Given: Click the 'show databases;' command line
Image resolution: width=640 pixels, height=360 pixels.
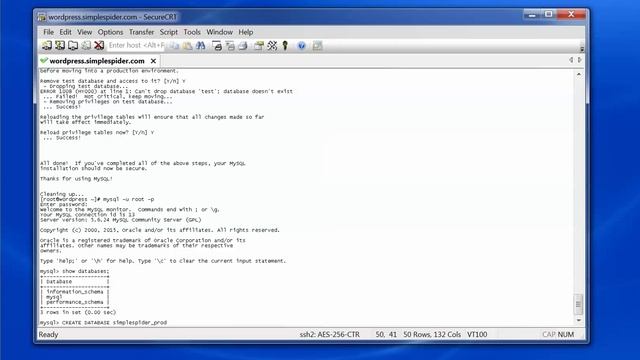Looking at the screenshot, I should 75,271.
